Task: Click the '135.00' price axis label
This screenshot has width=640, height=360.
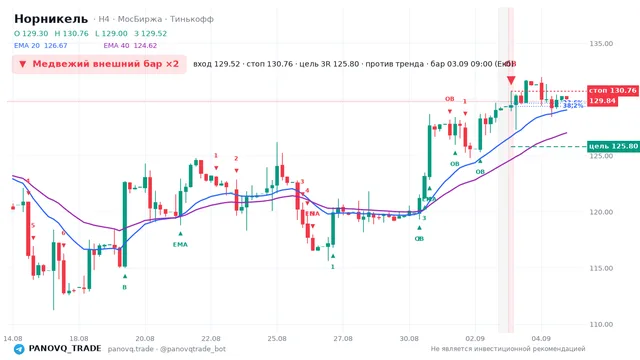Action: click(601, 44)
